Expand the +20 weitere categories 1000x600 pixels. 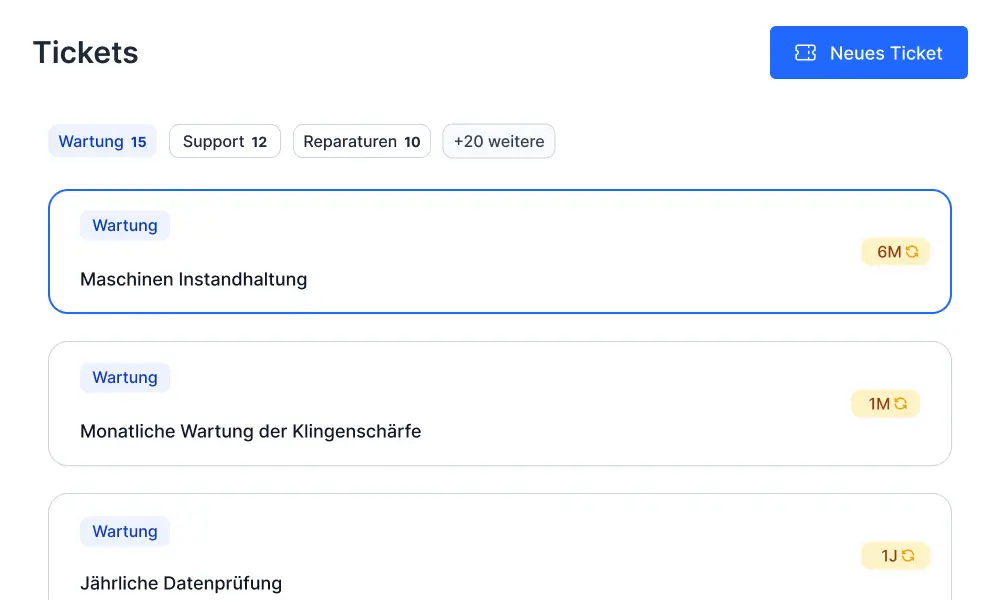click(x=498, y=142)
